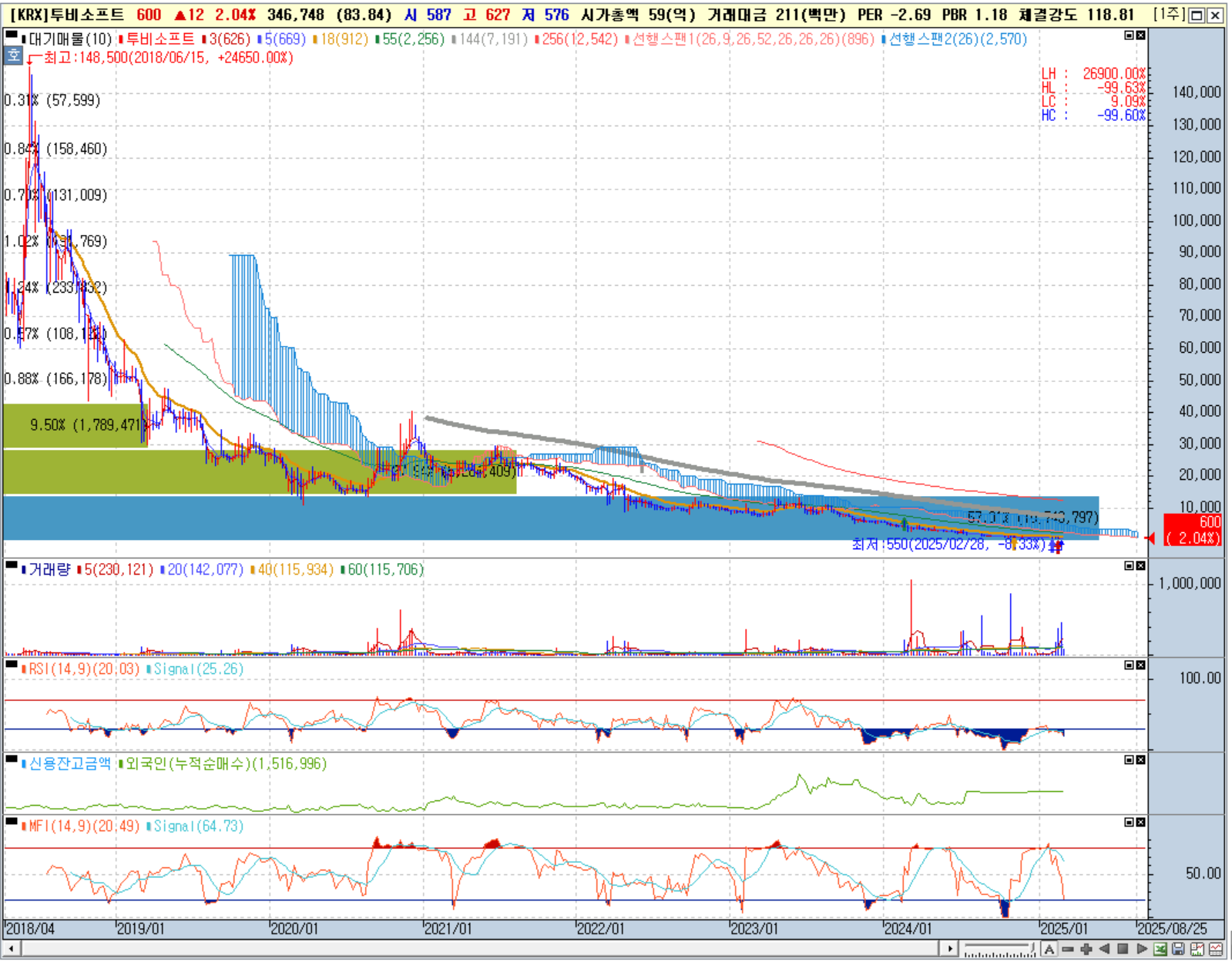The width and height of the screenshot is (1232, 962).
Task: Maximize the volume panel using its box icon
Action: coord(1129,566)
